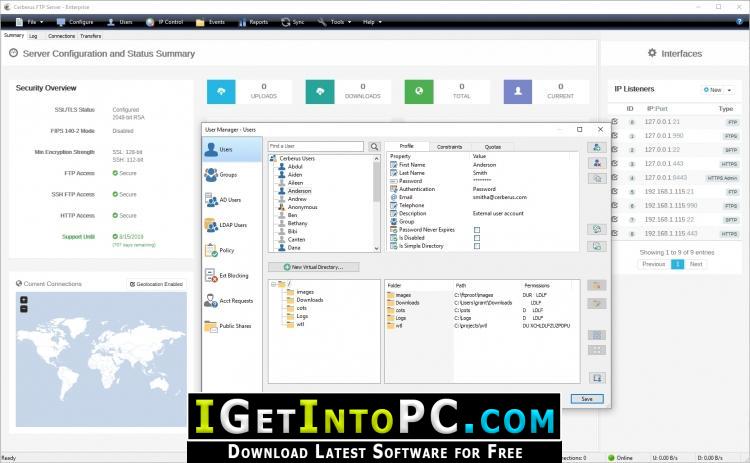Toggle the Is Disabled checkbox
This screenshot has height=463, width=750.
coord(477,238)
